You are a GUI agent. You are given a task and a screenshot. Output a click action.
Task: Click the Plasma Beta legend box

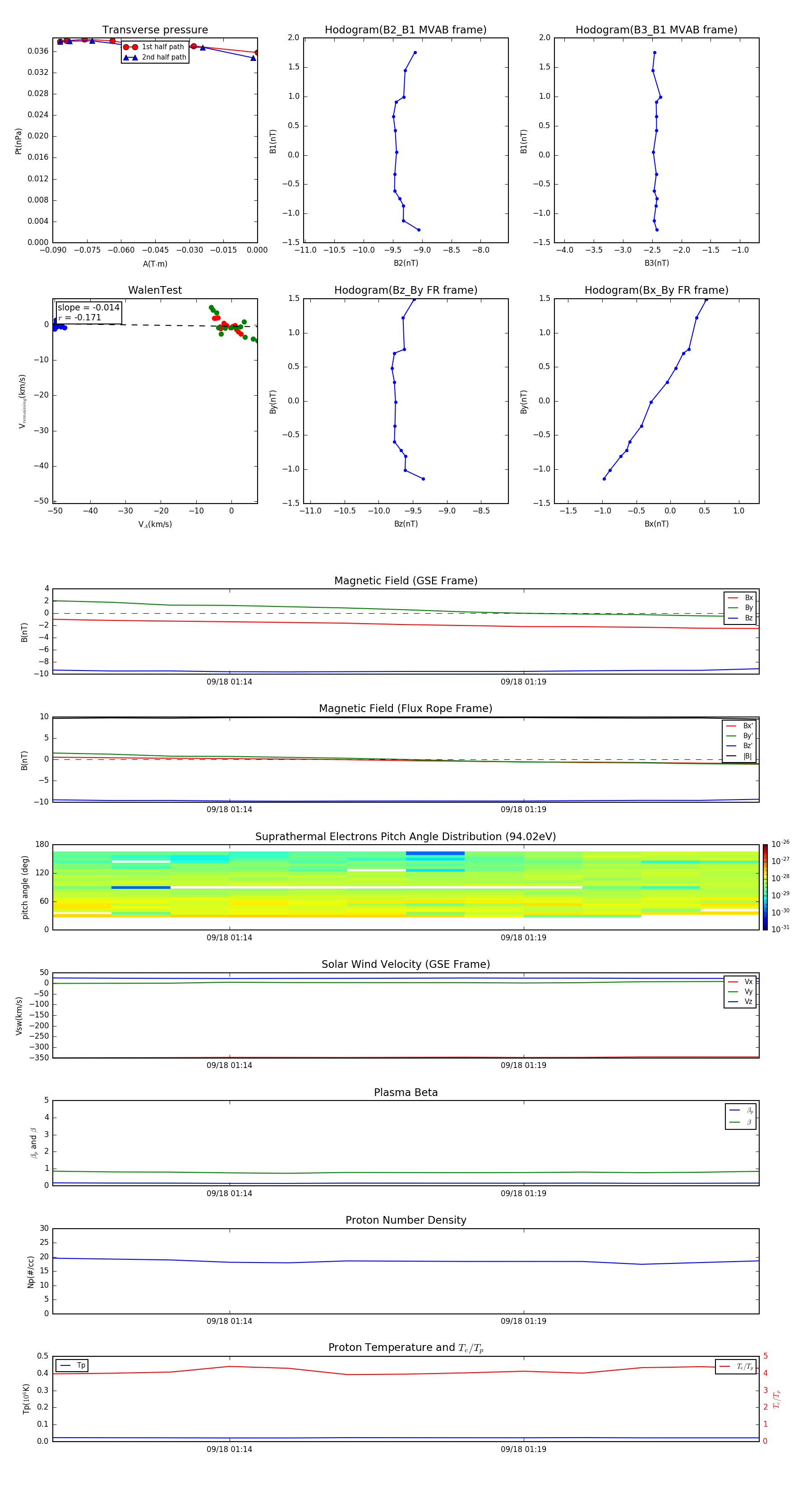pos(740,1117)
